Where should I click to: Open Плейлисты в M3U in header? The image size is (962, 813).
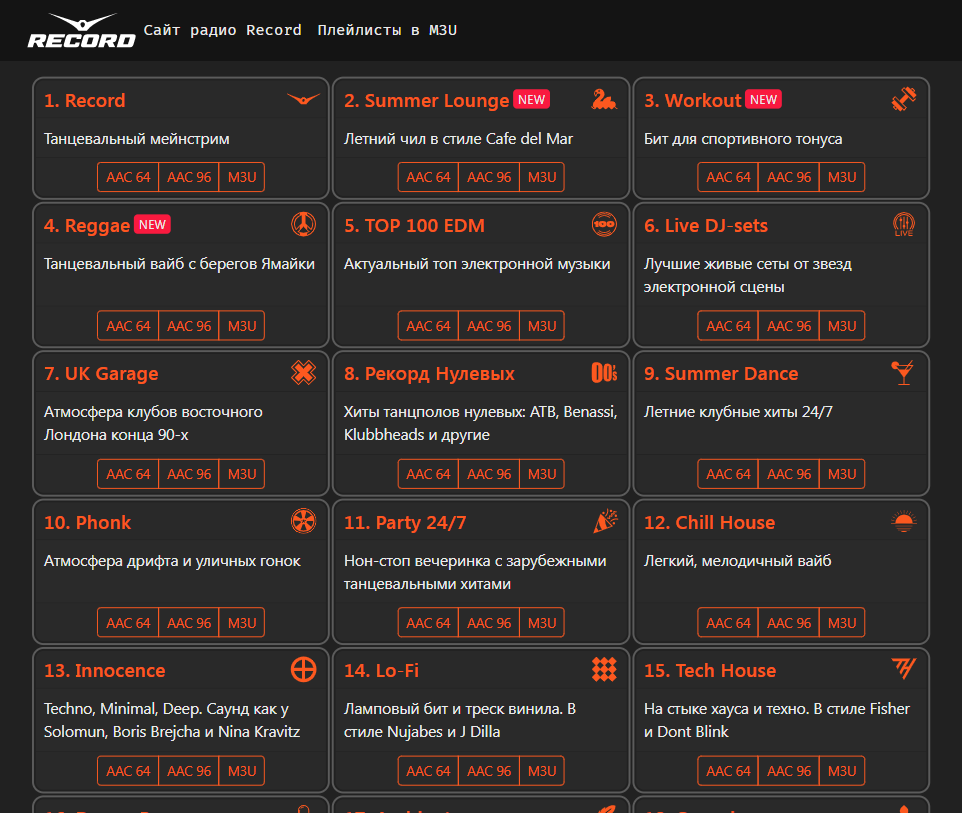[387, 30]
